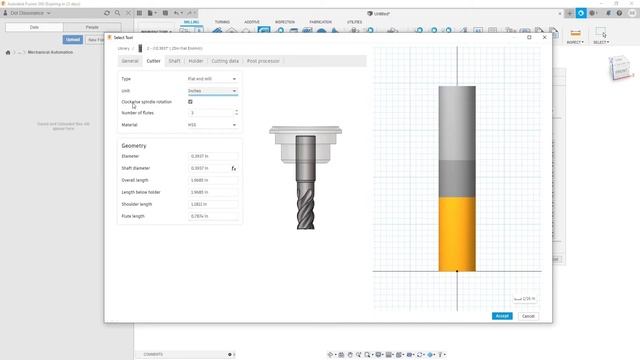Click the help question mark icon

[x=619, y=13]
